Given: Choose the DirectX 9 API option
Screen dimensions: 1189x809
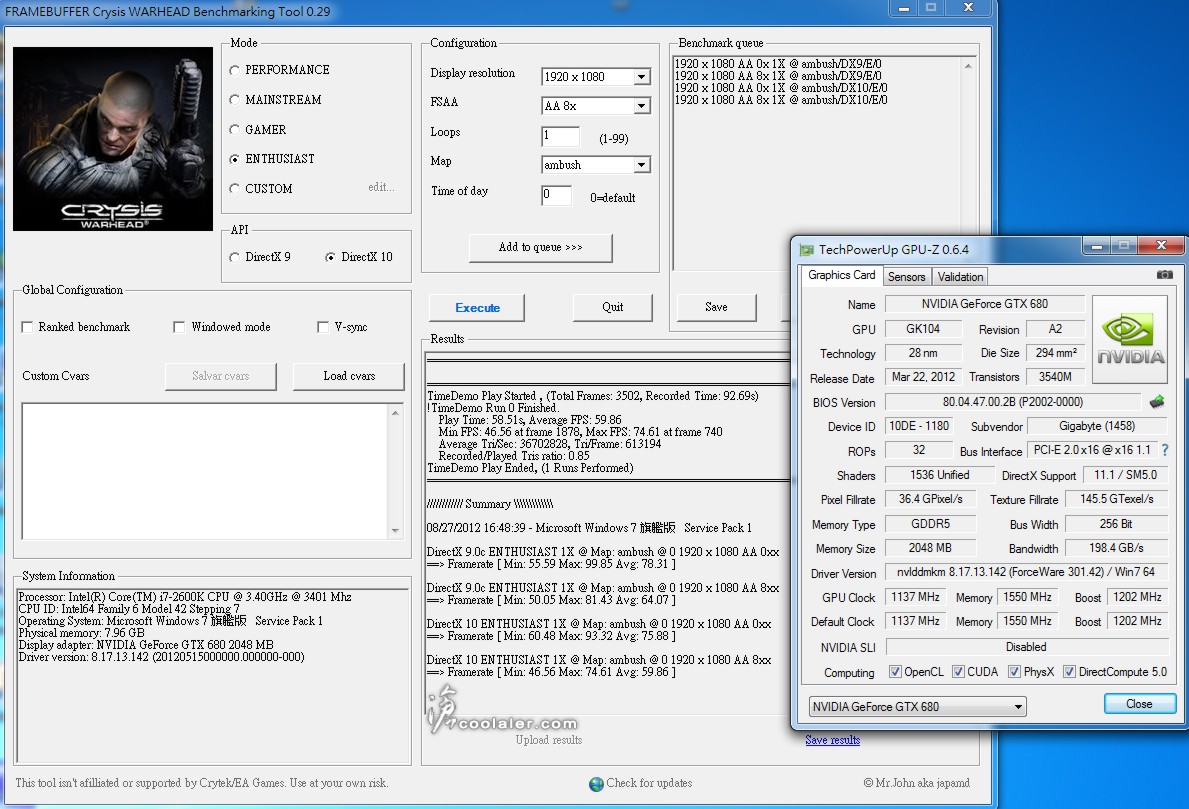Looking at the screenshot, I should coord(234,257).
